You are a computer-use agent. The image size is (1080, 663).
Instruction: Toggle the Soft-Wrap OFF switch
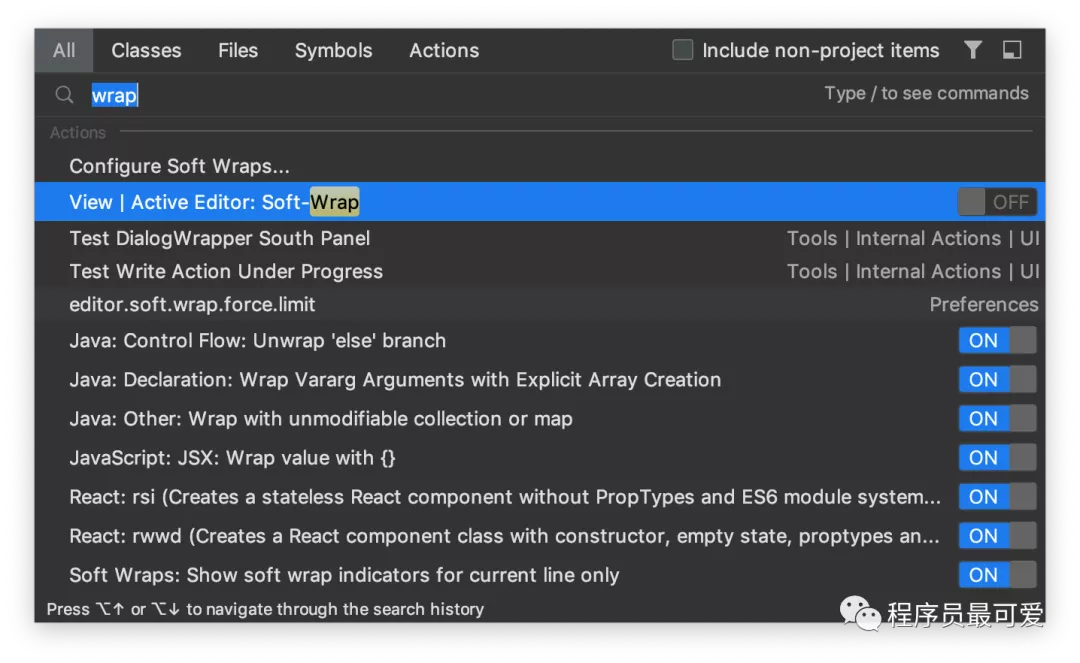tap(997, 202)
